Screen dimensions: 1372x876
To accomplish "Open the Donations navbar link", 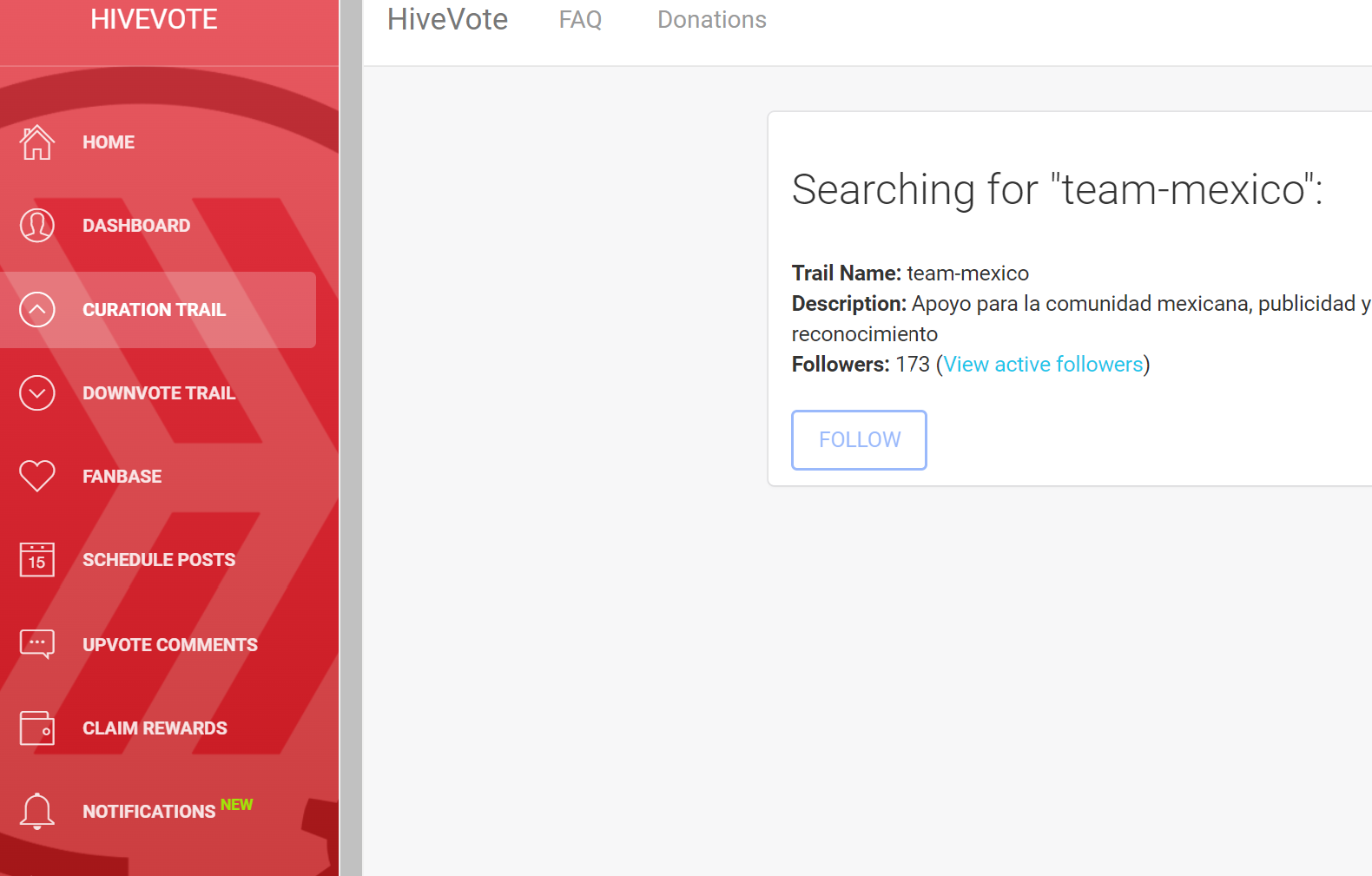I will [x=712, y=20].
